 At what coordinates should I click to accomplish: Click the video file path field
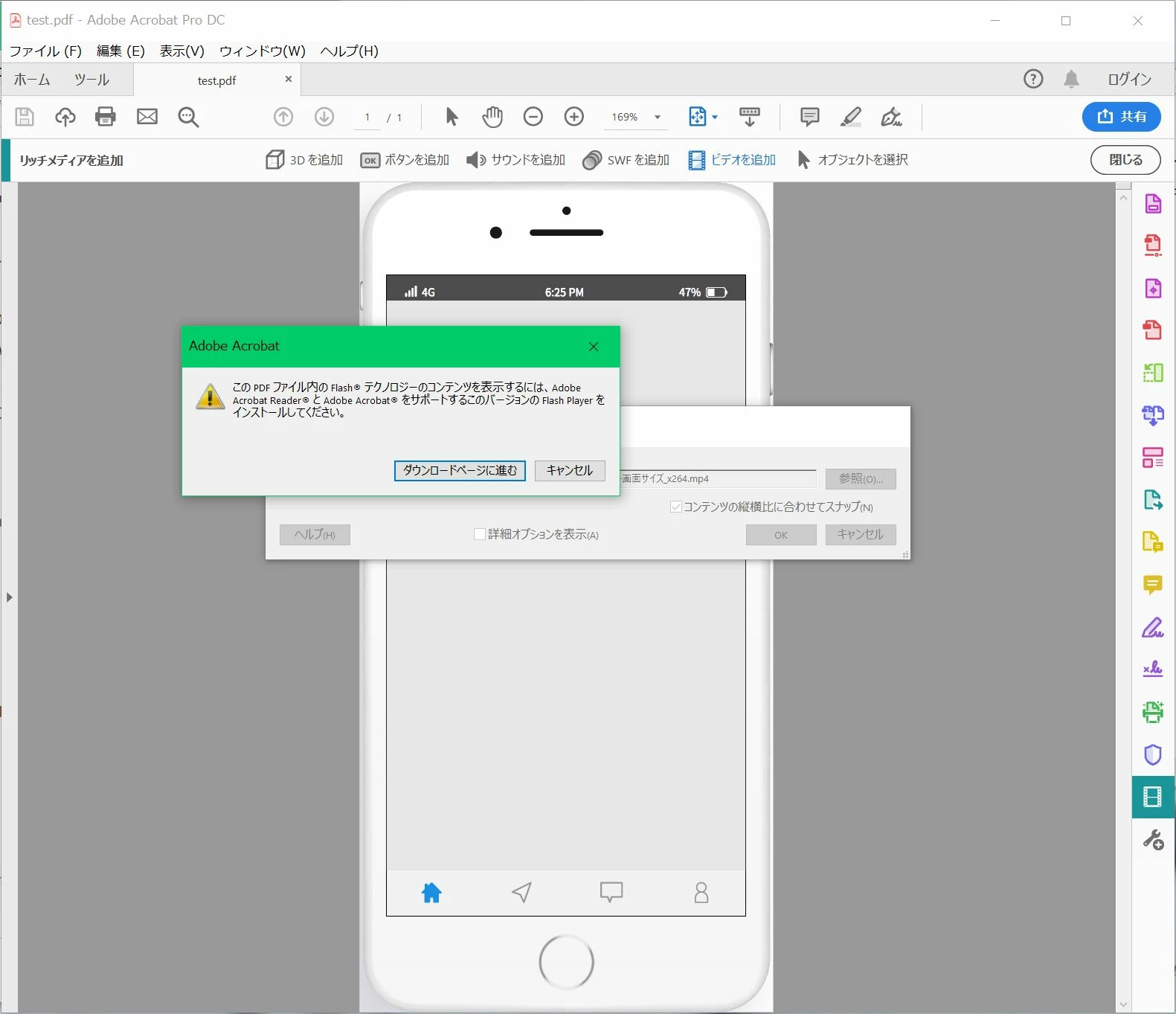718,478
